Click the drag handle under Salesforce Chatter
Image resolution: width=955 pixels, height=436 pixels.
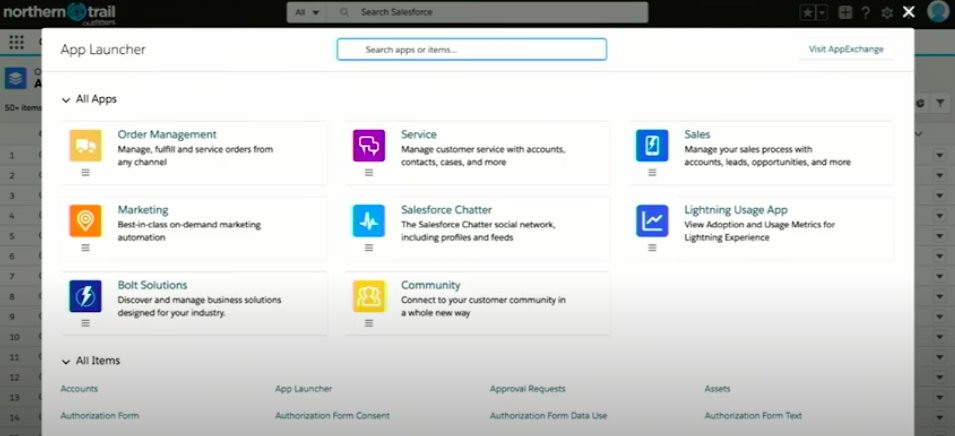coord(368,248)
